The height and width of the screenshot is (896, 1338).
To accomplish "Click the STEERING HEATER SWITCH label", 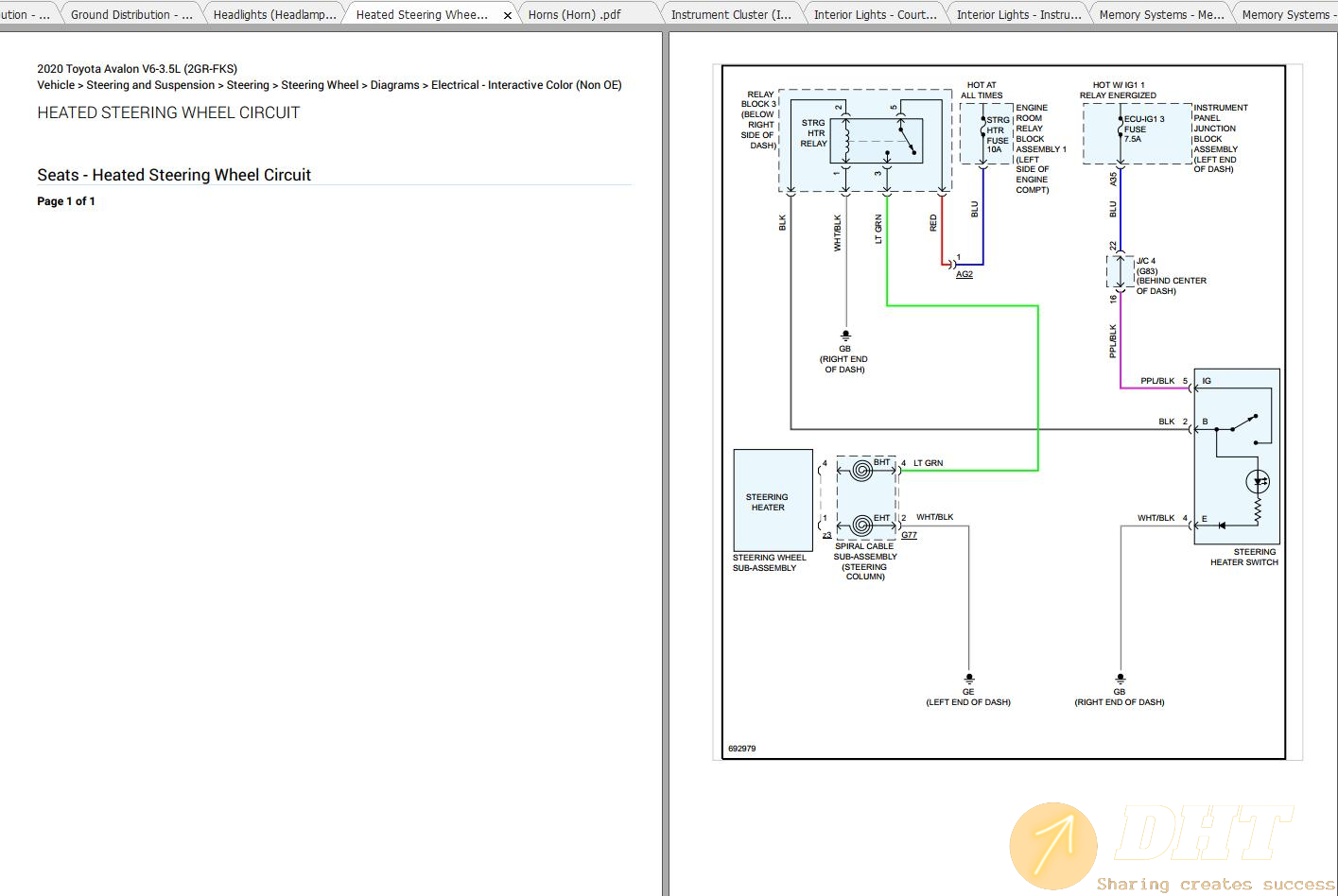I will [x=1244, y=557].
